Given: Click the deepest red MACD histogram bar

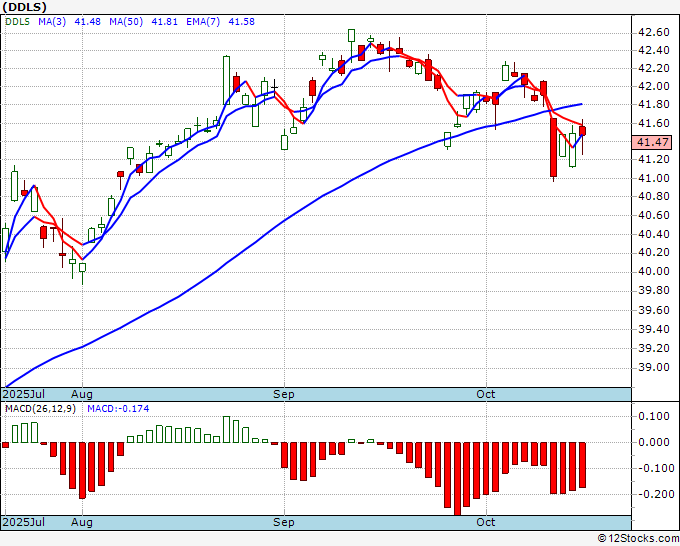Looking at the screenshot, I should click(457, 479).
